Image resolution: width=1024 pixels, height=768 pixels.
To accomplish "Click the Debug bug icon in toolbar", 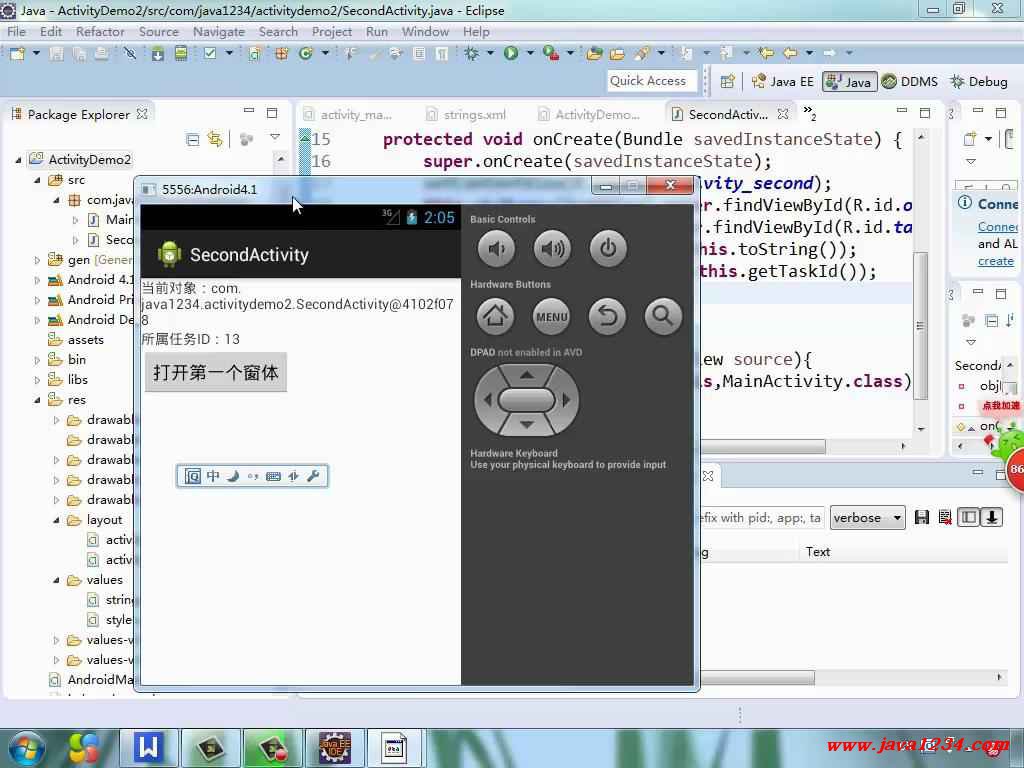I will 471,54.
